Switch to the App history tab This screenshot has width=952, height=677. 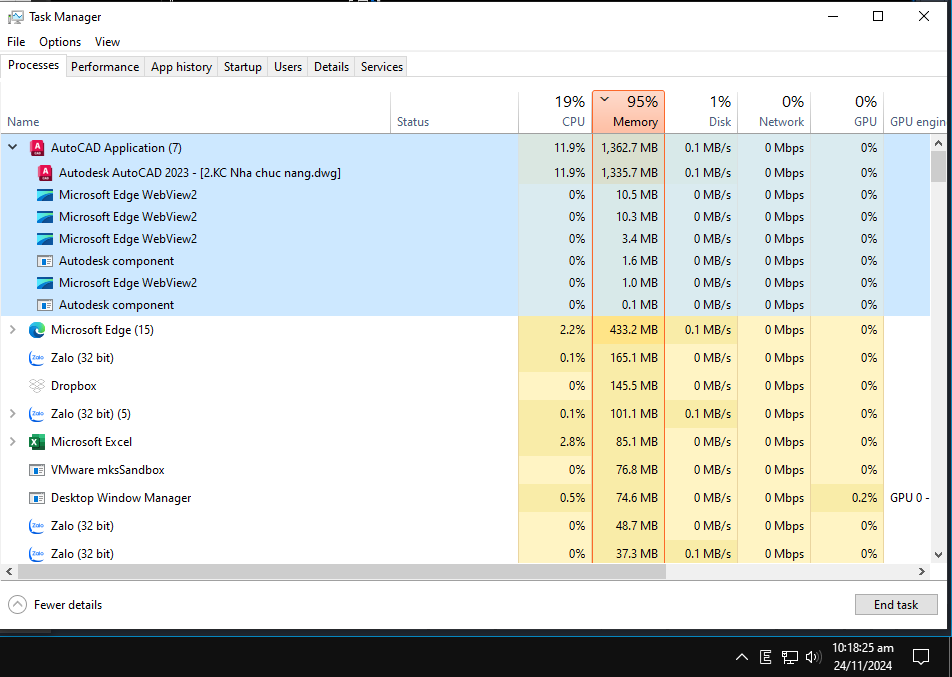[x=182, y=67]
